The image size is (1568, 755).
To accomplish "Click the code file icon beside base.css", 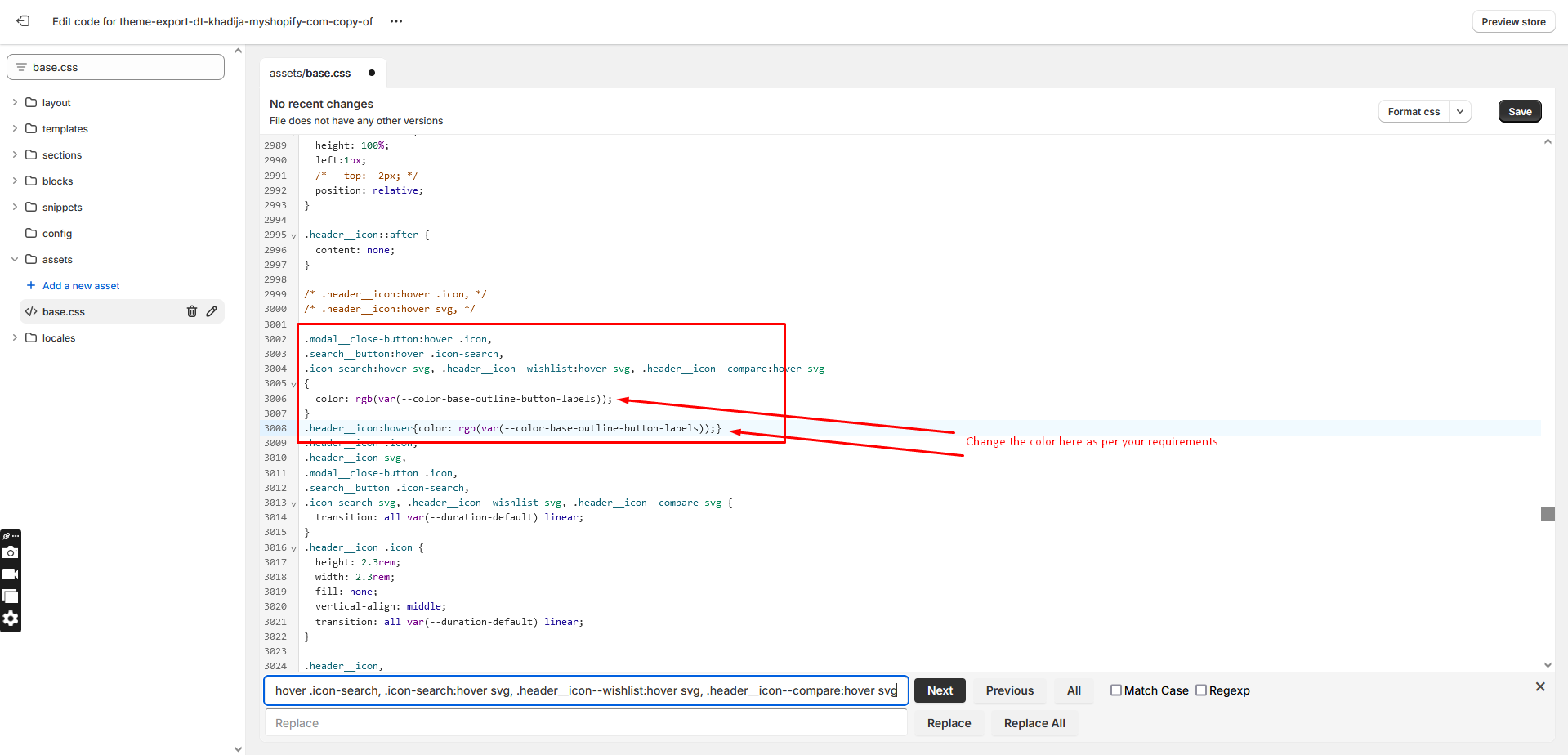I will pos(31,311).
